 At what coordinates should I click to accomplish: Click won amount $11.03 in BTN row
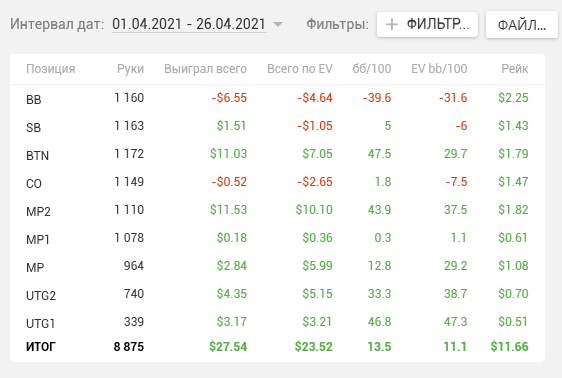(228, 153)
